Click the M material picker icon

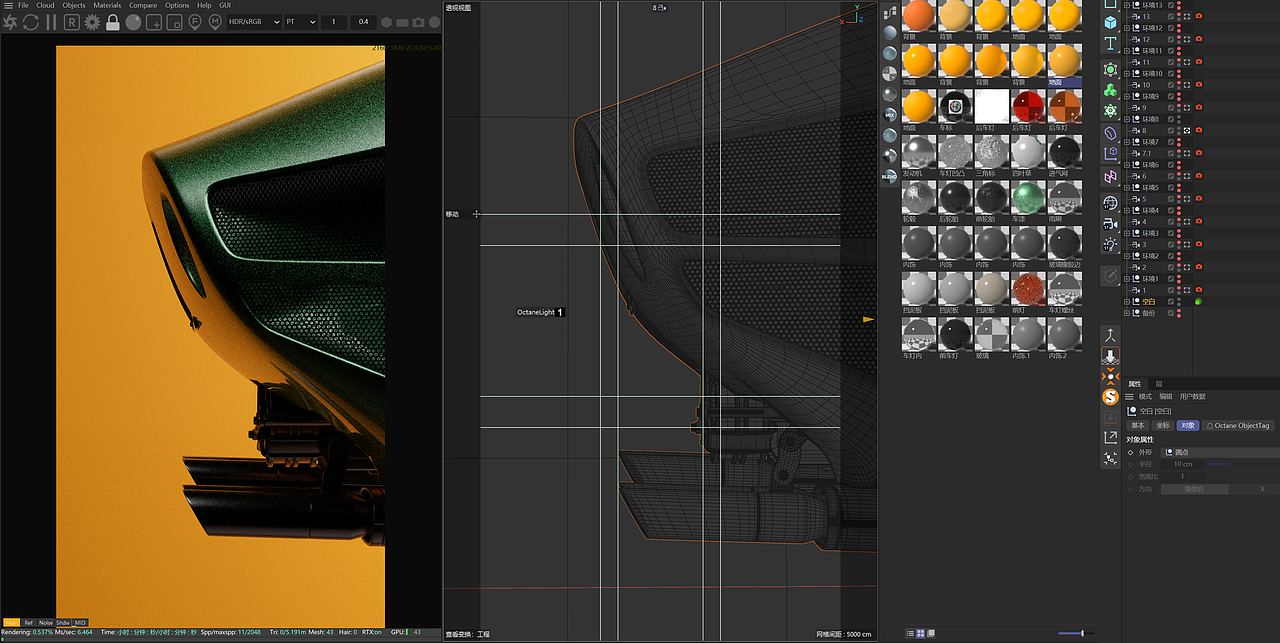coord(215,21)
